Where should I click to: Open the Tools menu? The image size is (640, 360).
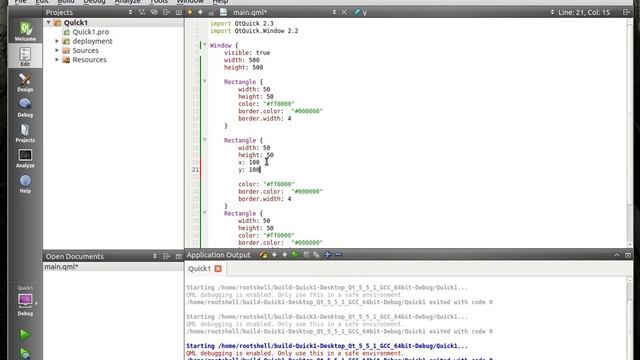click(158, 2)
